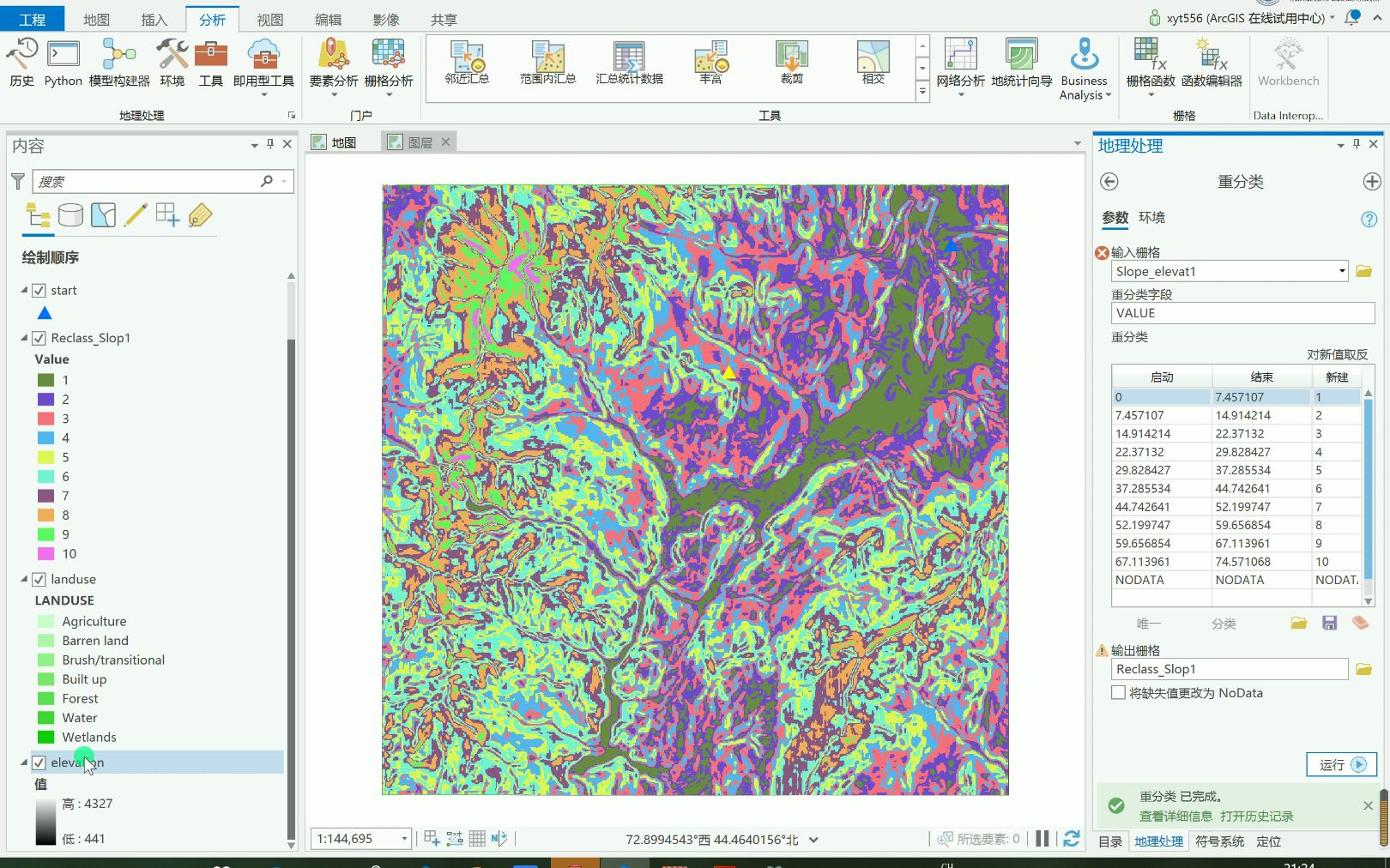Select the 相交 (Intersect) tool
Image resolution: width=1390 pixels, height=868 pixels.
pos(872,64)
